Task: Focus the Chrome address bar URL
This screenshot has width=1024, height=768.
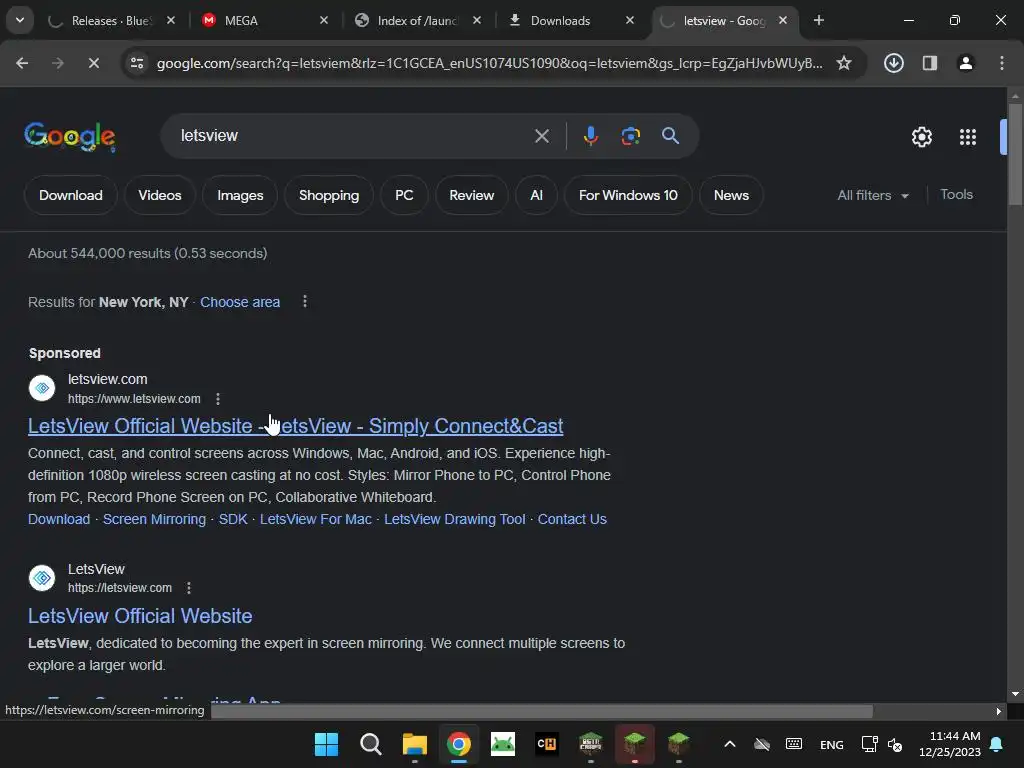Action: point(489,63)
